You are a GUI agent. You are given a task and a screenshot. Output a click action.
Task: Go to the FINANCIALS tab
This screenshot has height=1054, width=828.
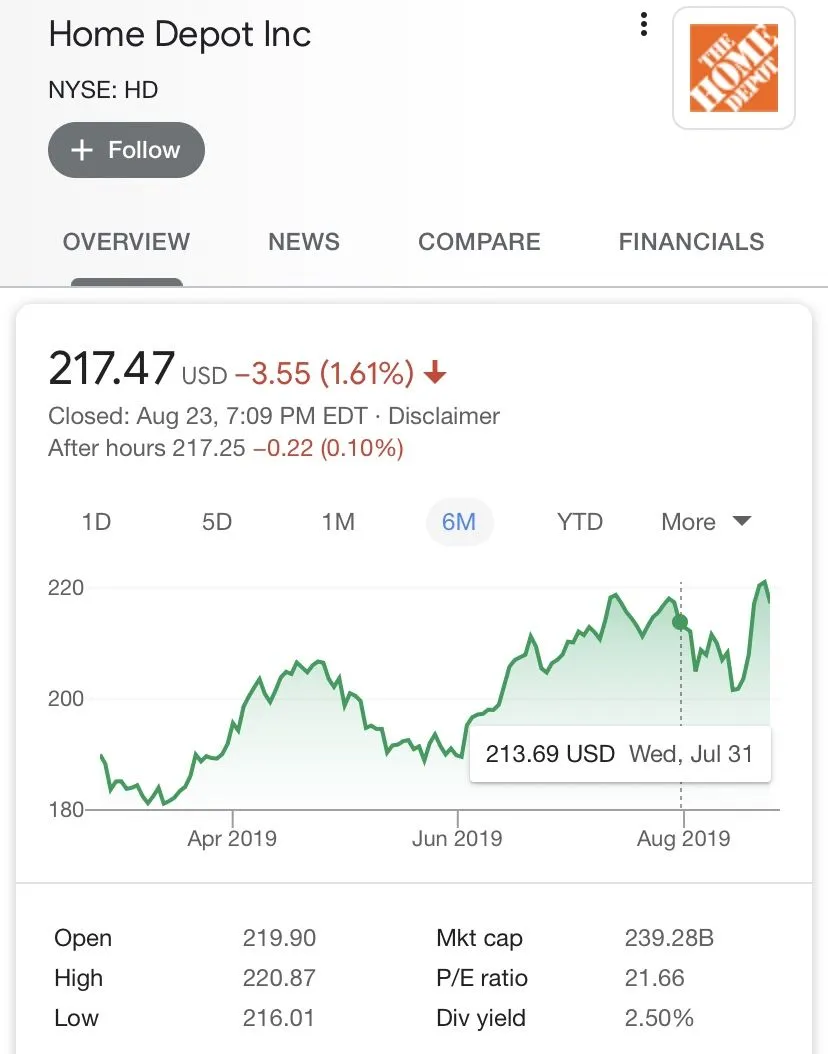(691, 242)
